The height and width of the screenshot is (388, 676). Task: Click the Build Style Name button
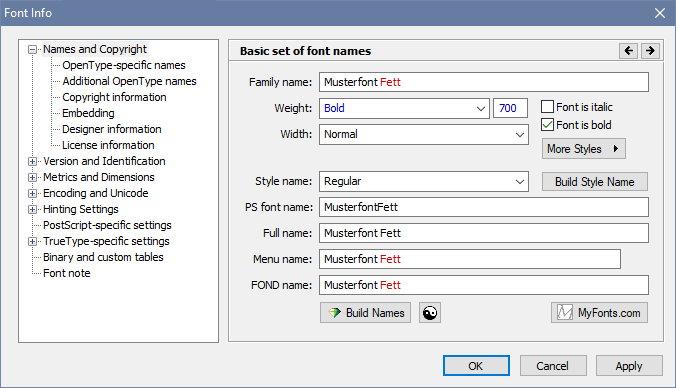595,182
